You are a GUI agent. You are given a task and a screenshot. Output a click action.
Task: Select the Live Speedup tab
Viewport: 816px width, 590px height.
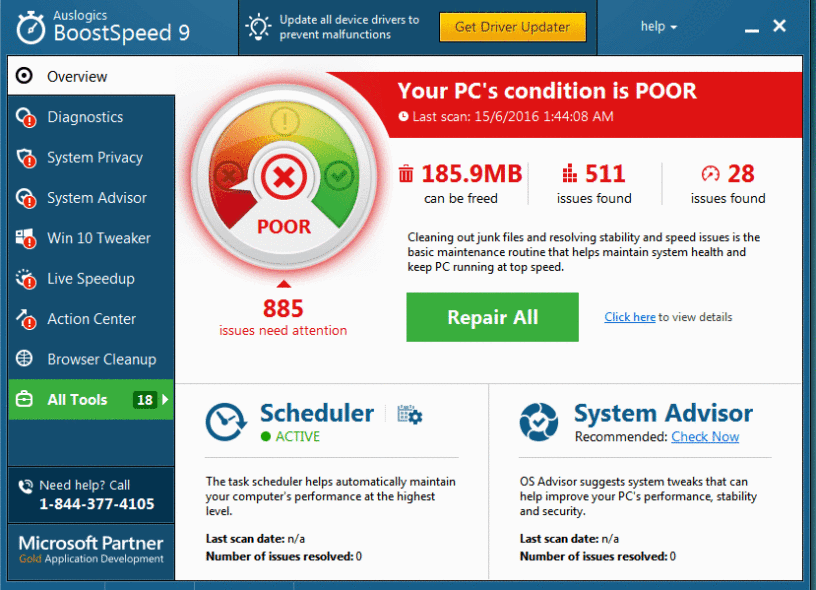point(92,279)
